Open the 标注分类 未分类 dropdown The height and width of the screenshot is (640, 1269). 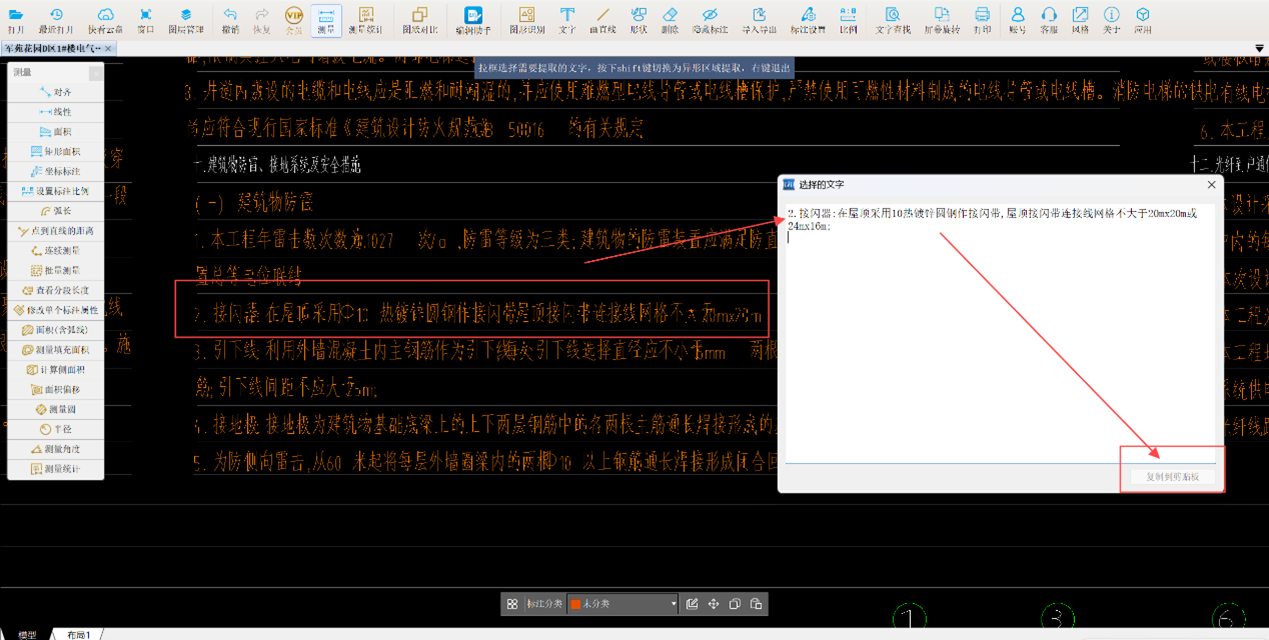(x=623, y=604)
